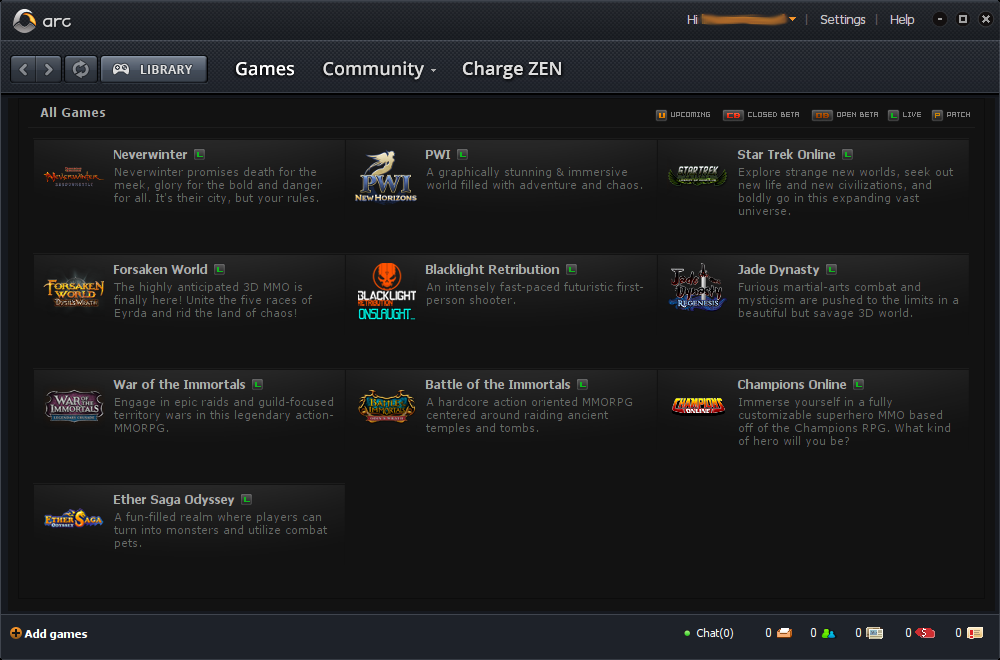Go forward with the right arrow button

[x=48, y=69]
